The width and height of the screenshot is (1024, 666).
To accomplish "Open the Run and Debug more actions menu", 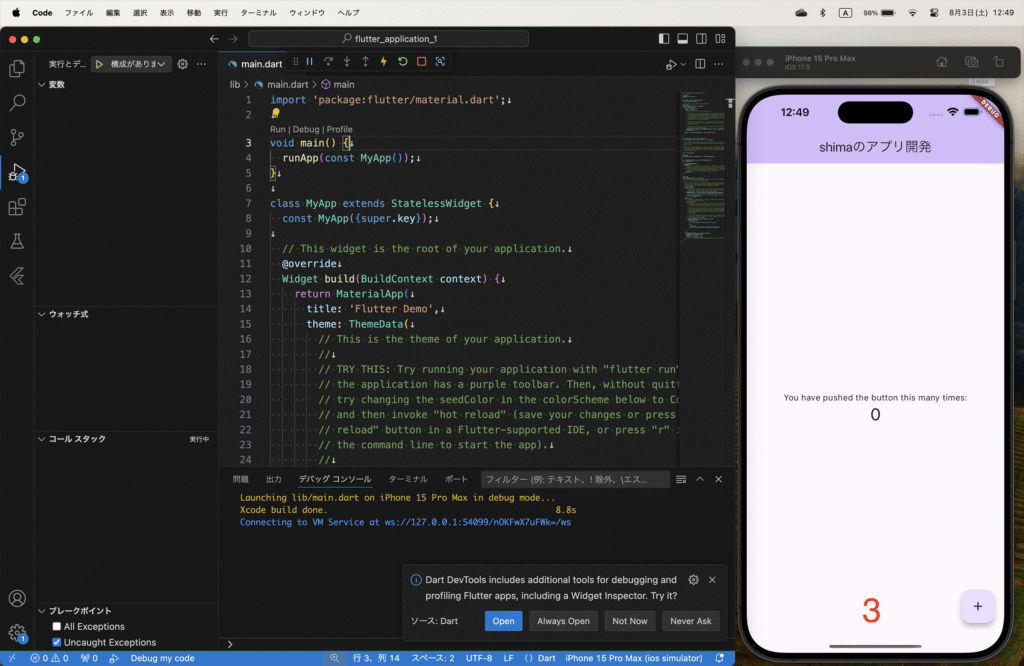I will [x=201, y=64].
